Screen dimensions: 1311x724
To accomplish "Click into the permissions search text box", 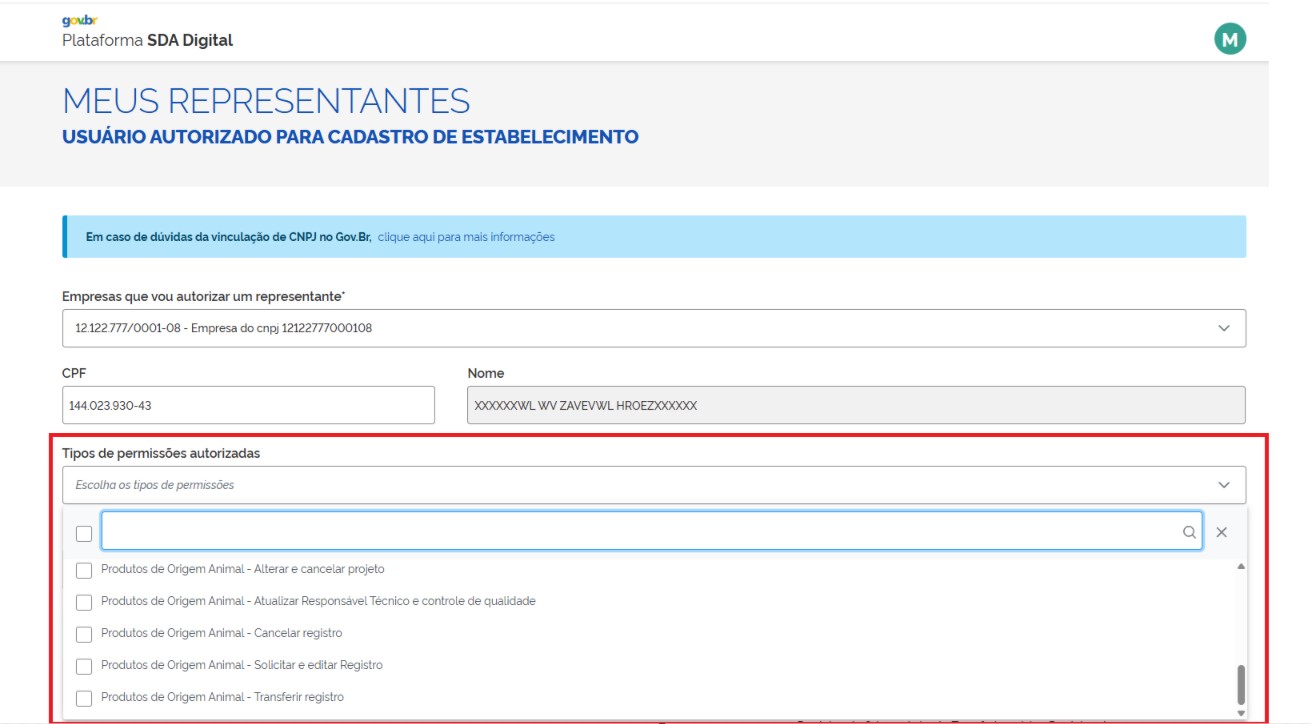I will (640, 532).
